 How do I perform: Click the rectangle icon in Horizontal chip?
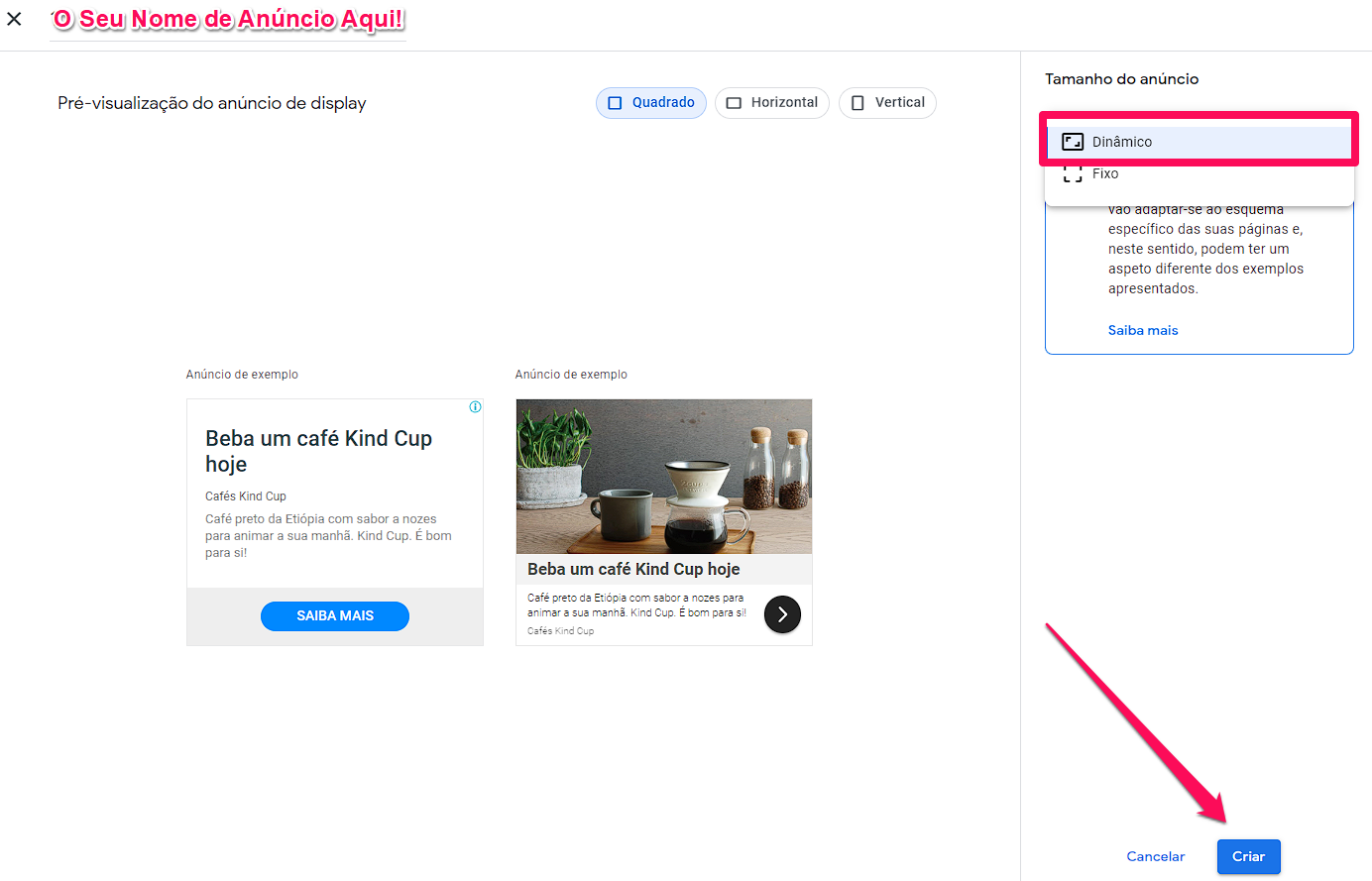click(734, 103)
